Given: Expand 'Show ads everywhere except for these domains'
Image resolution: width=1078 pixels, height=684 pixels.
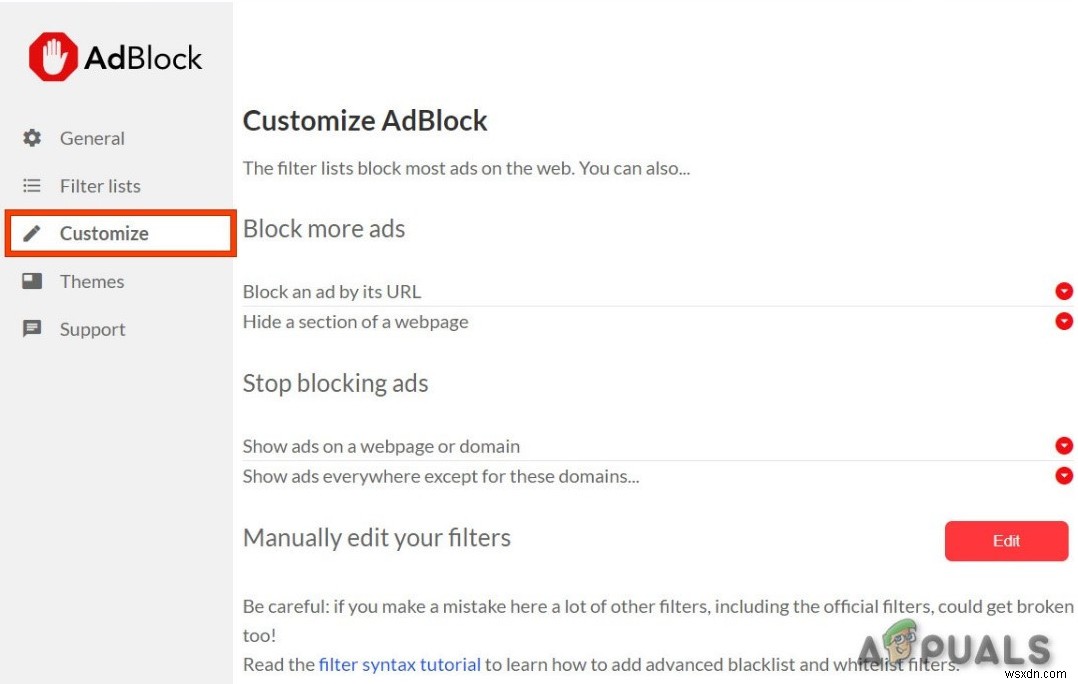Looking at the screenshot, I should (x=1063, y=476).
